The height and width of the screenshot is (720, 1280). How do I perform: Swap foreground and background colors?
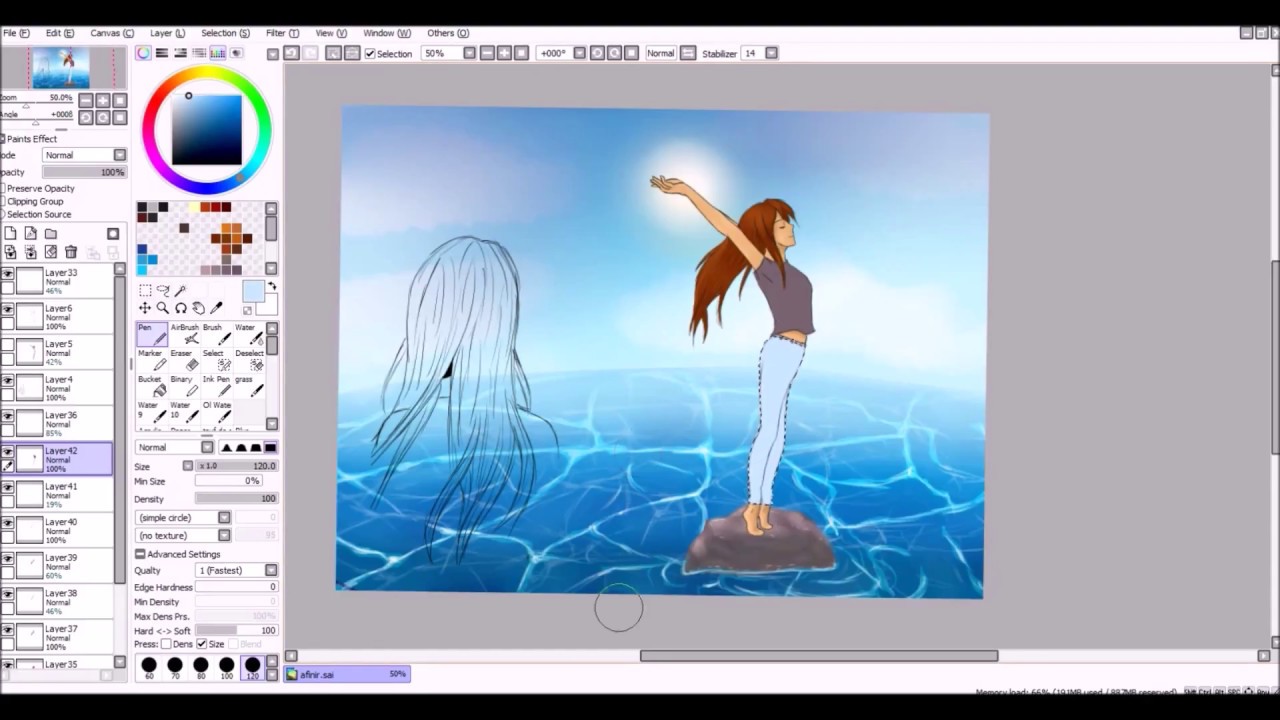click(x=271, y=288)
